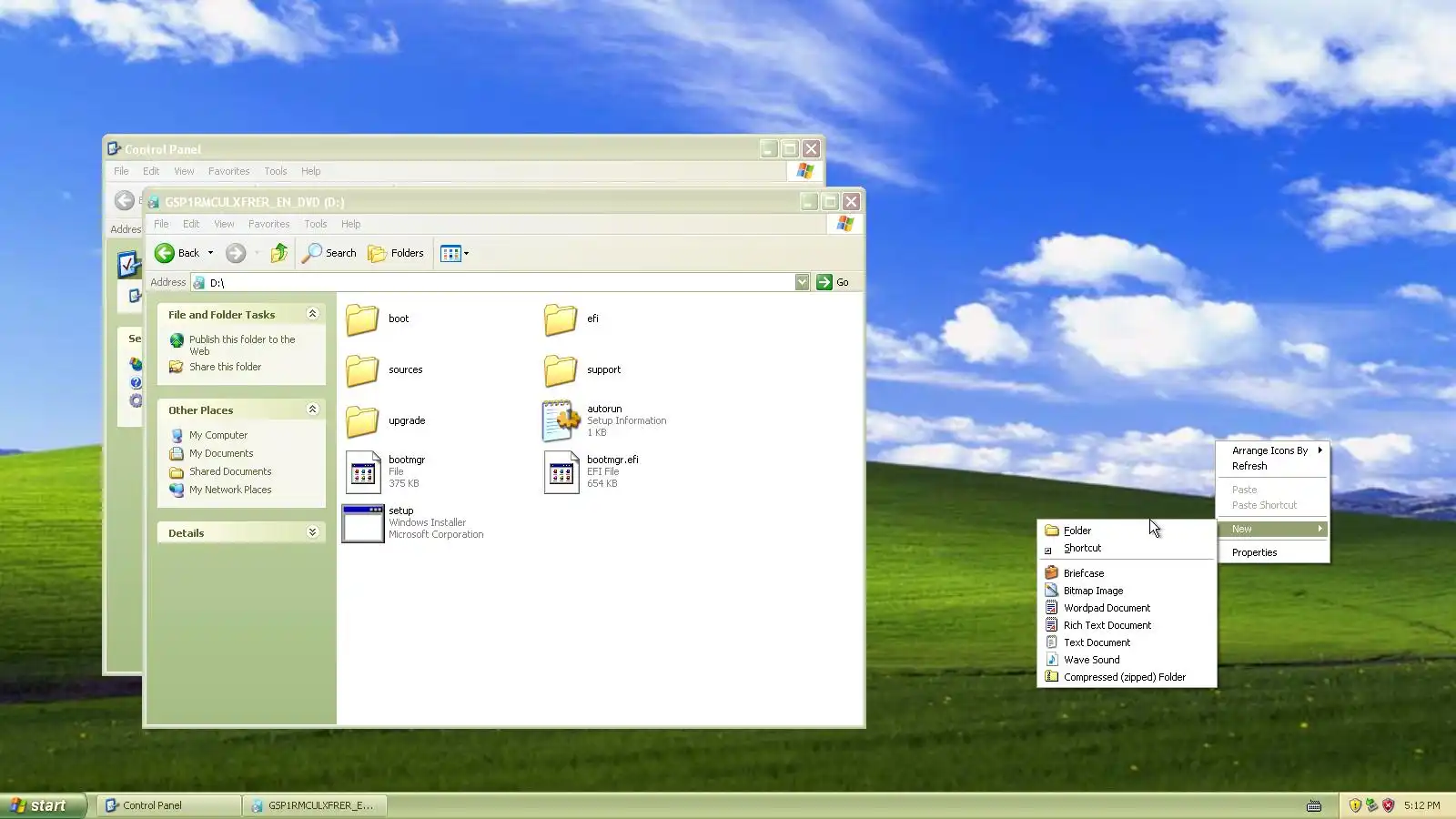Image resolution: width=1456 pixels, height=819 pixels.
Task: Open the Help menu in Control Panel window
Action: tap(310, 171)
